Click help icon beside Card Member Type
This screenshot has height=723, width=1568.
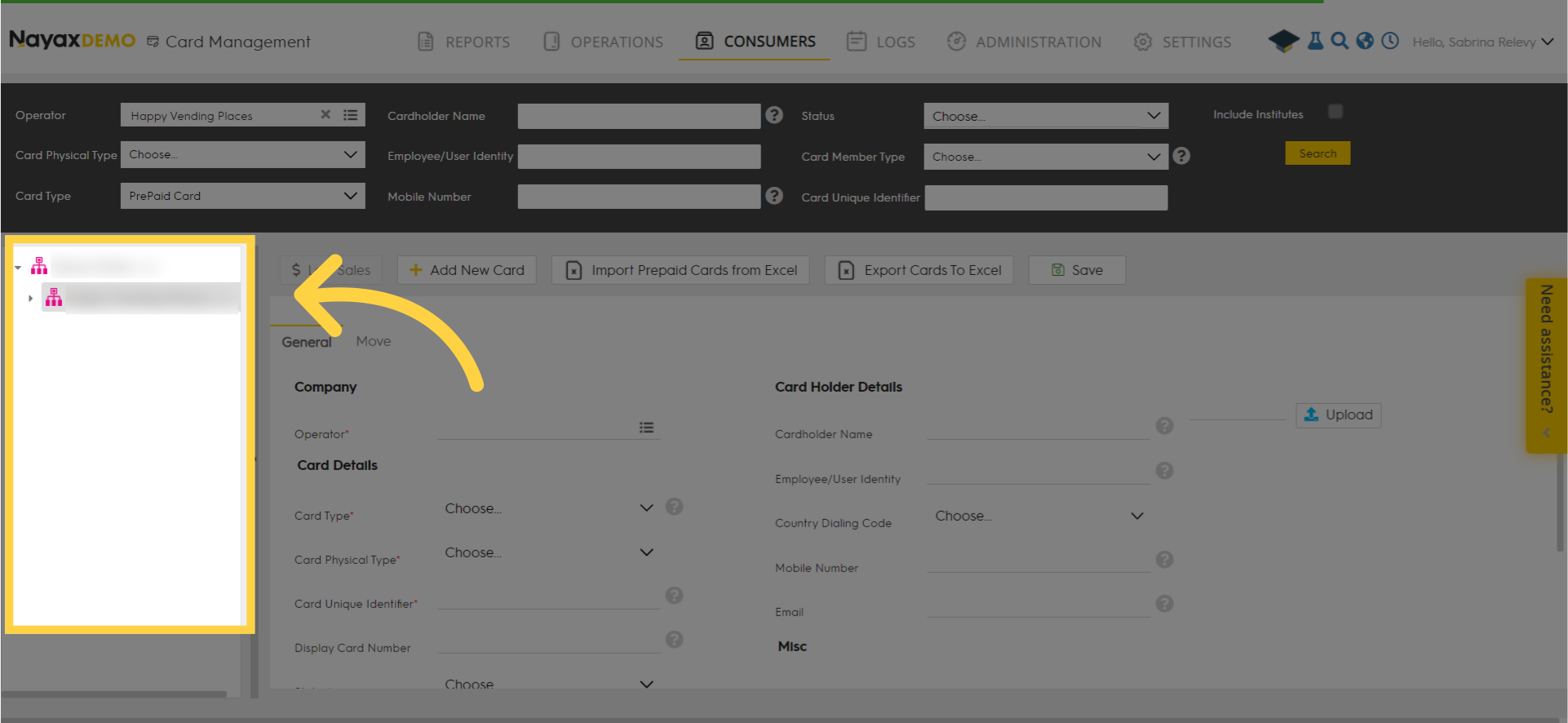point(1181,156)
